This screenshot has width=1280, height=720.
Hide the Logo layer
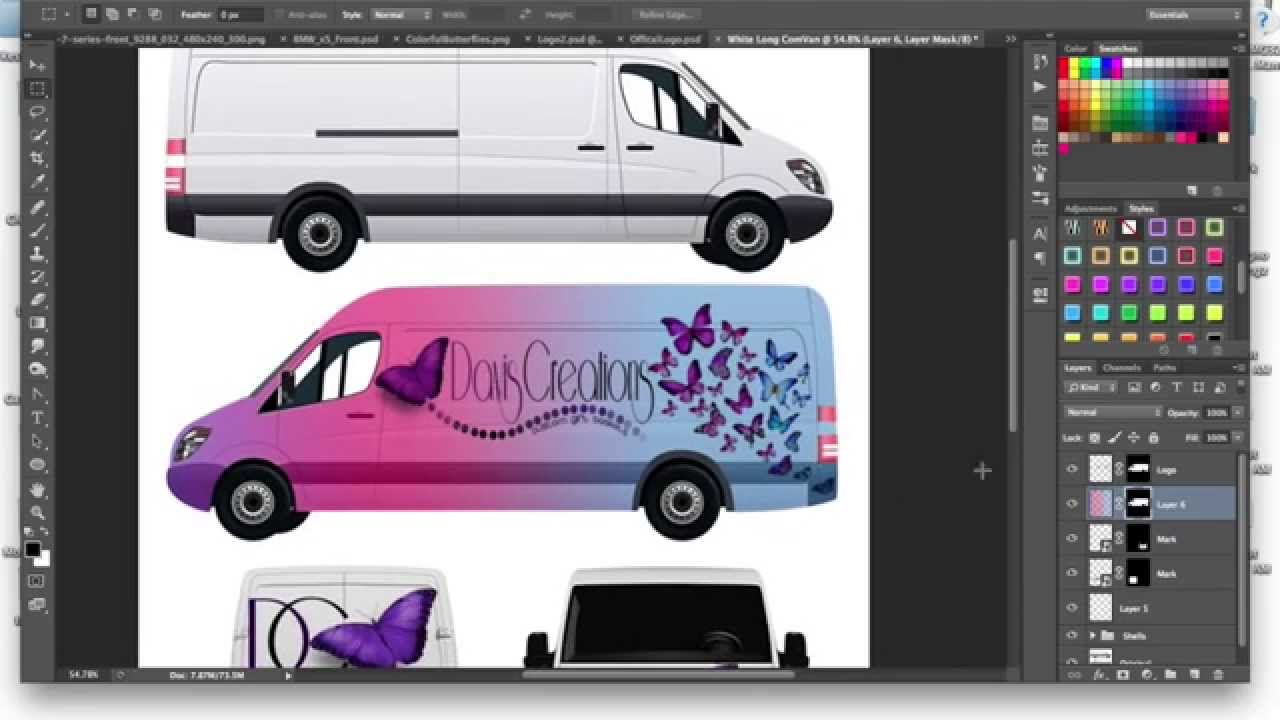click(x=1073, y=469)
